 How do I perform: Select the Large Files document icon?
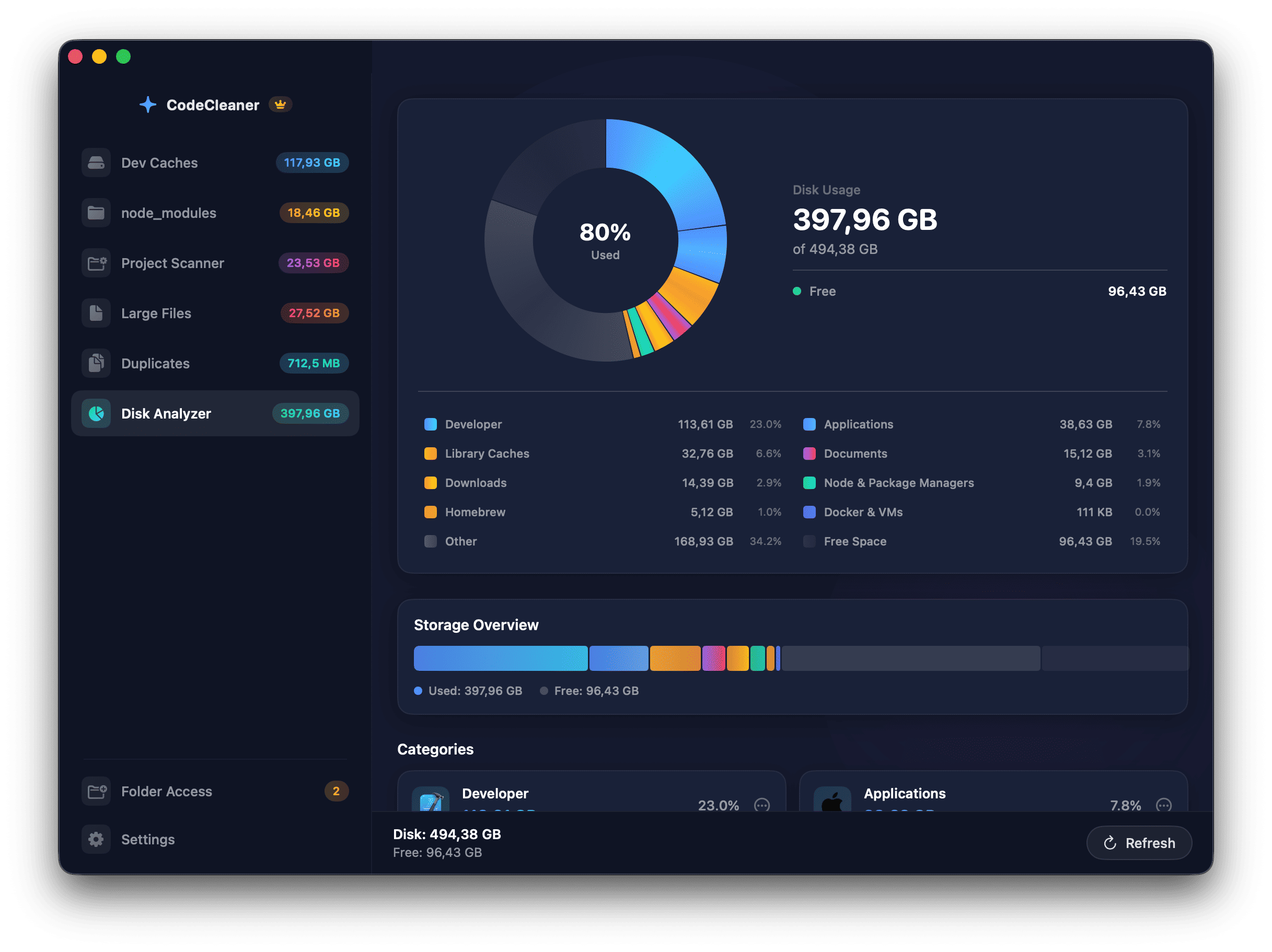point(96,313)
